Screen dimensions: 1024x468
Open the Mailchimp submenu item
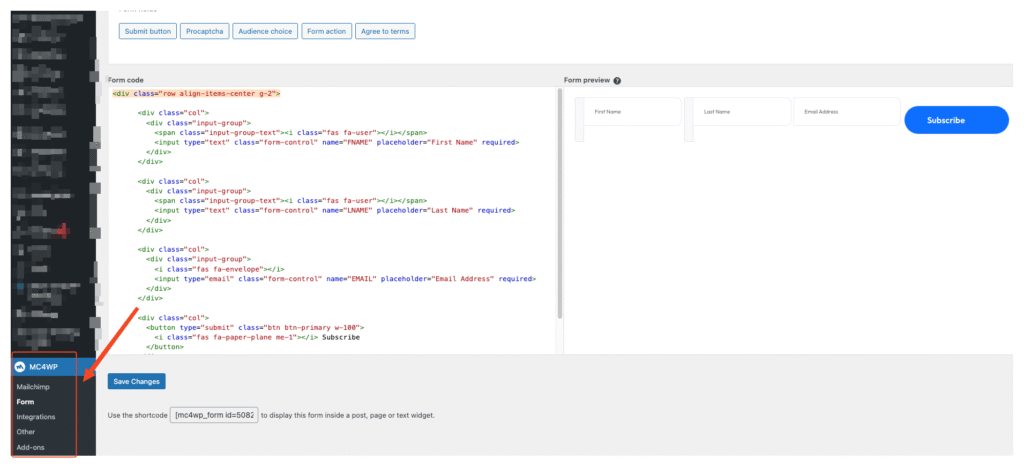click(x=33, y=386)
